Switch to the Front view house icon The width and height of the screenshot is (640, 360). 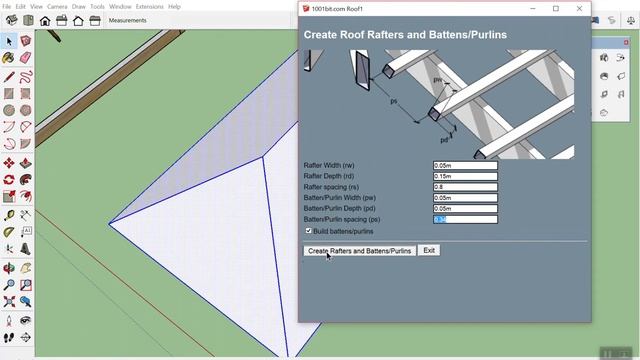click(x=45, y=20)
